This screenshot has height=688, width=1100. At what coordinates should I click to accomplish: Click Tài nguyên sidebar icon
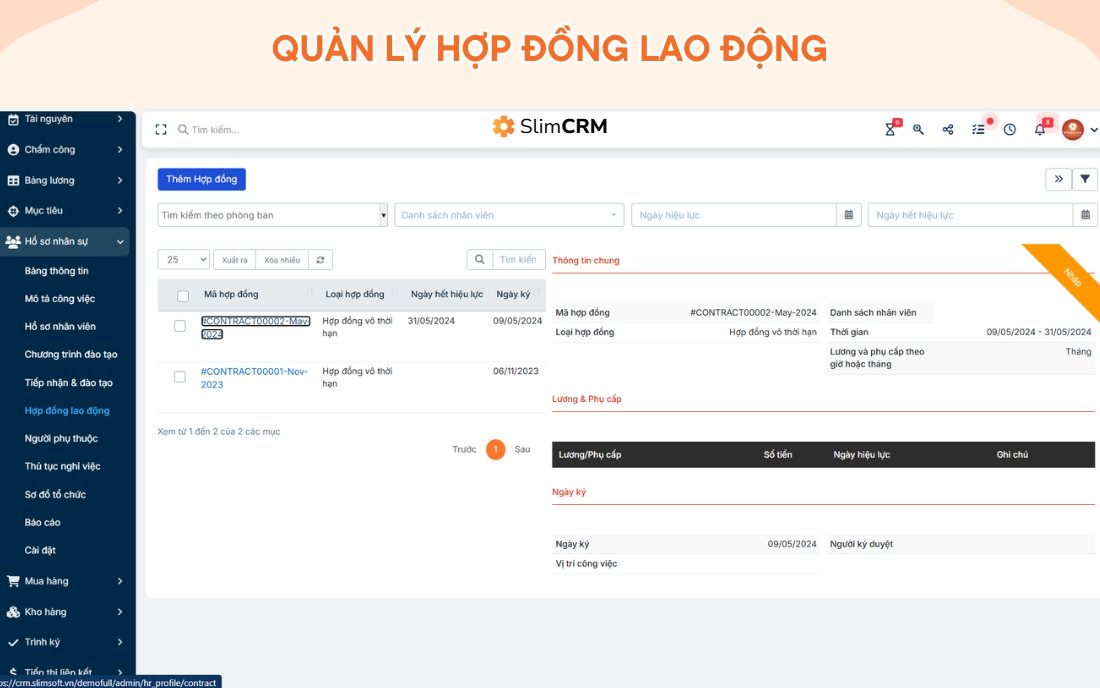[x=13, y=119]
